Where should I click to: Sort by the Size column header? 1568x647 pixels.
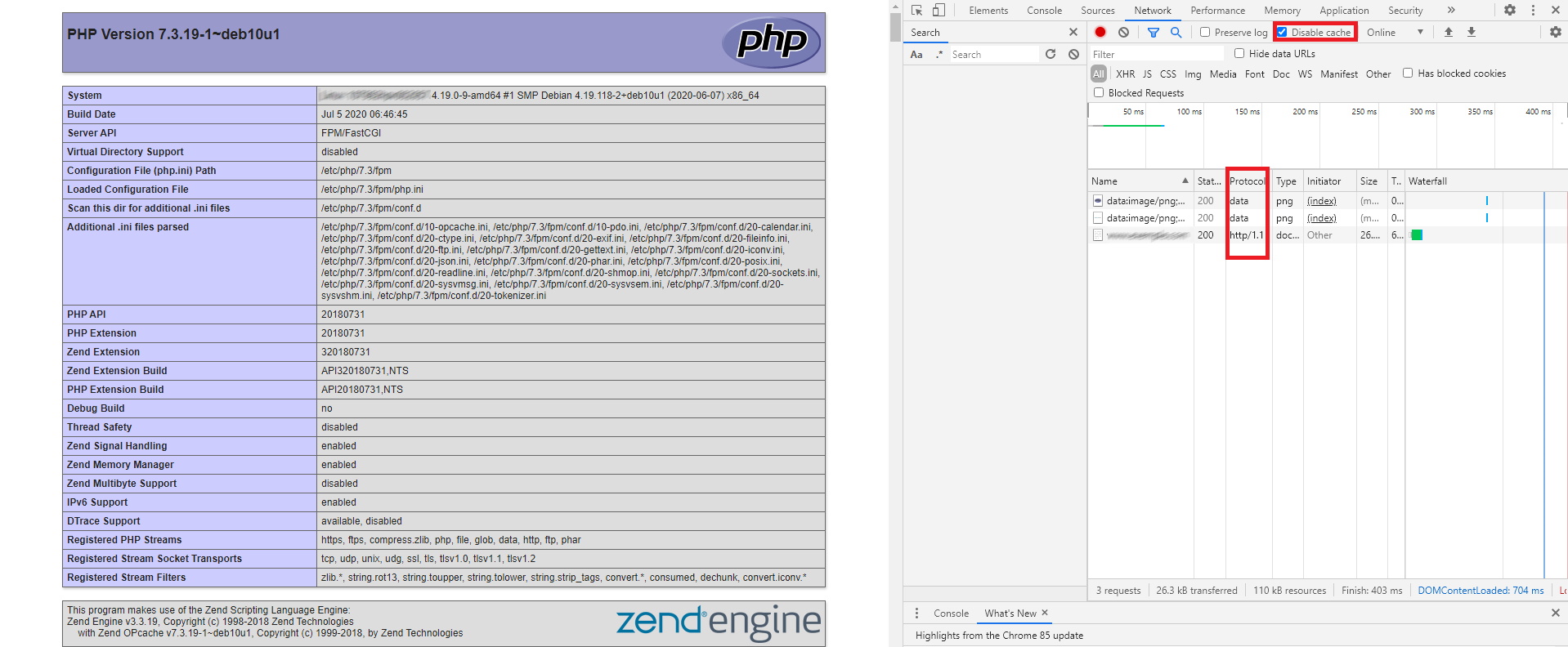(1372, 181)
